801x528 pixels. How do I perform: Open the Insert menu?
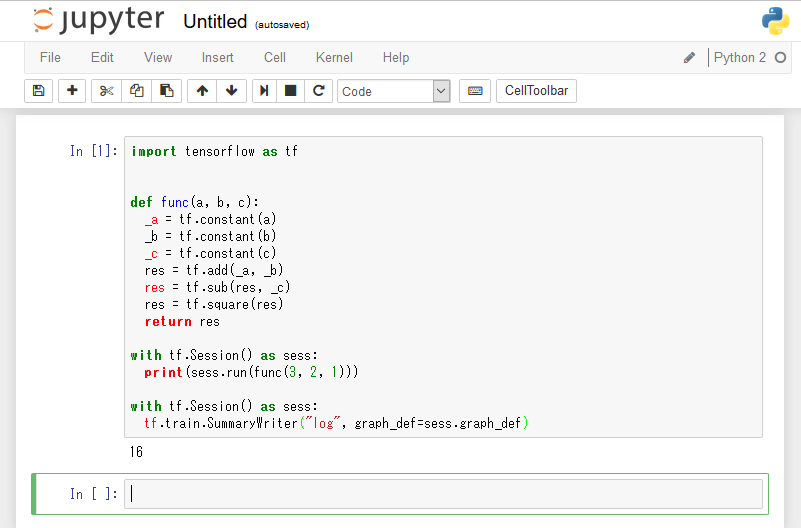218,57
